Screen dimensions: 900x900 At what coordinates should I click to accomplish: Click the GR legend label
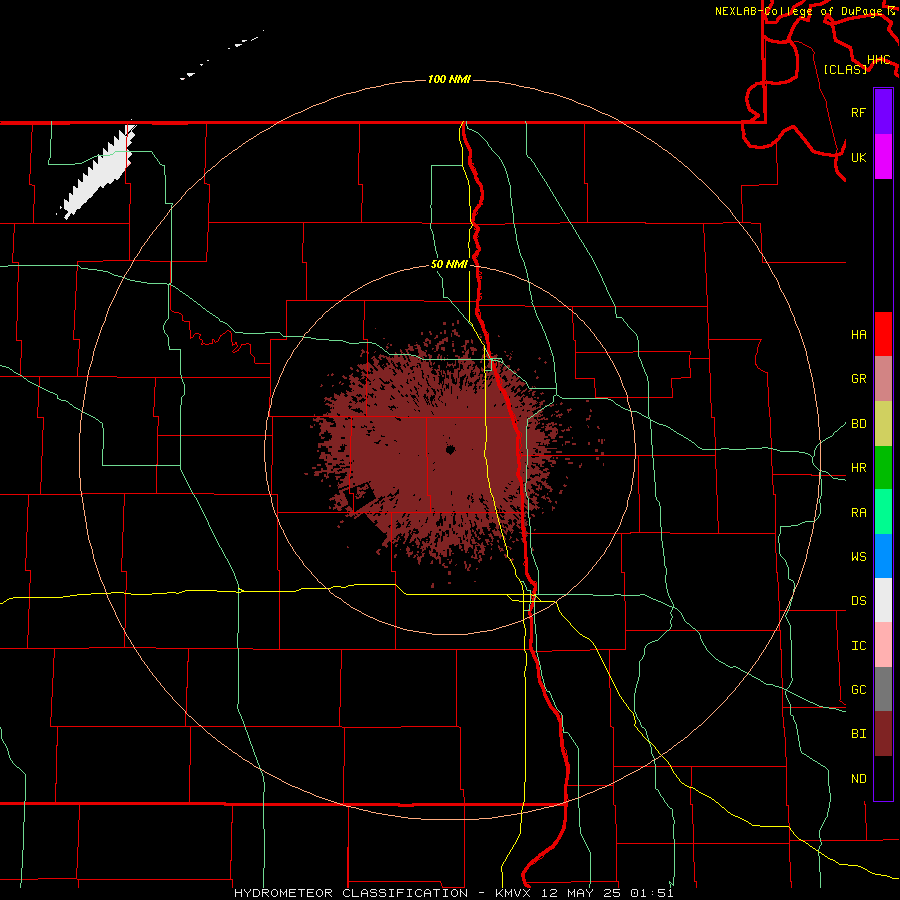point(858,379)
